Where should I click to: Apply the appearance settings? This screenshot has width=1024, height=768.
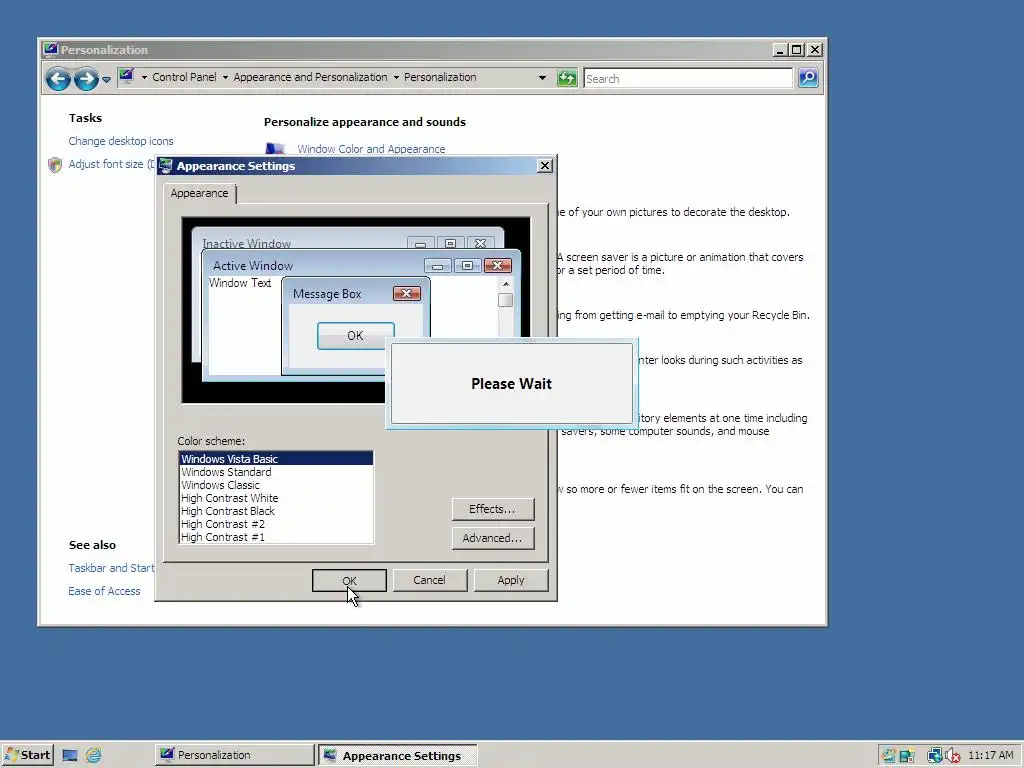[511, 580]
